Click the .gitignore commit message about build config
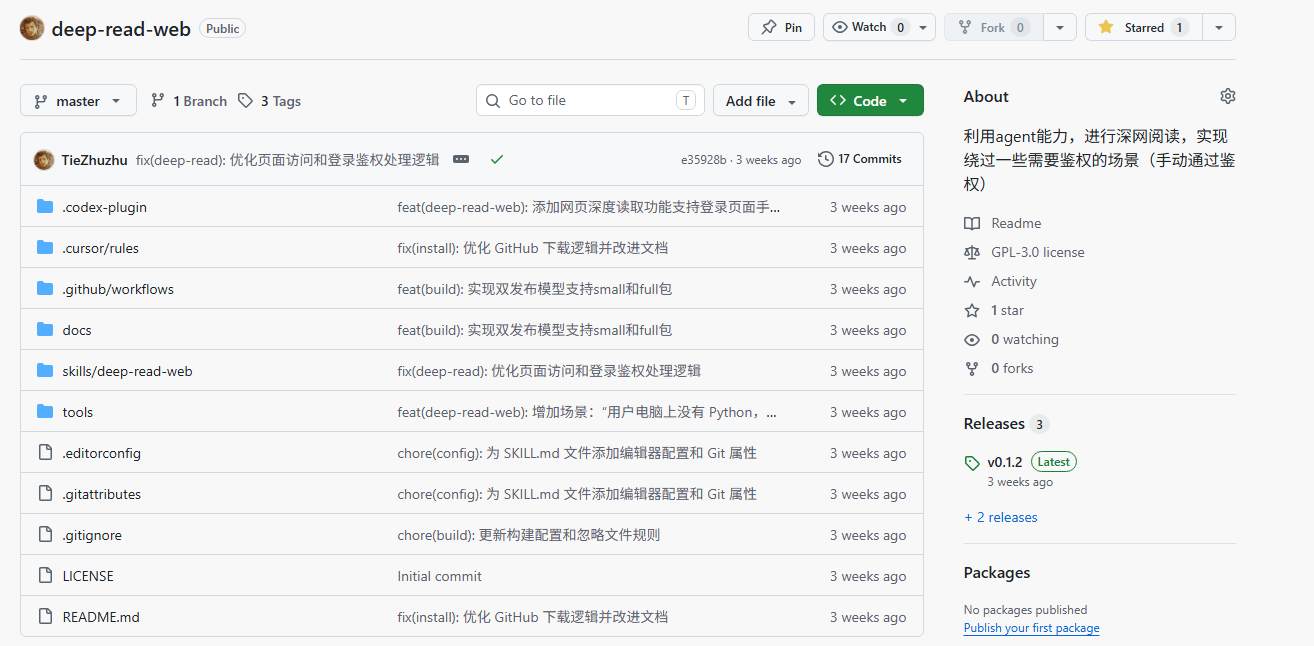1314x646 pixels. pyautogui.click(x=528, y=535)
